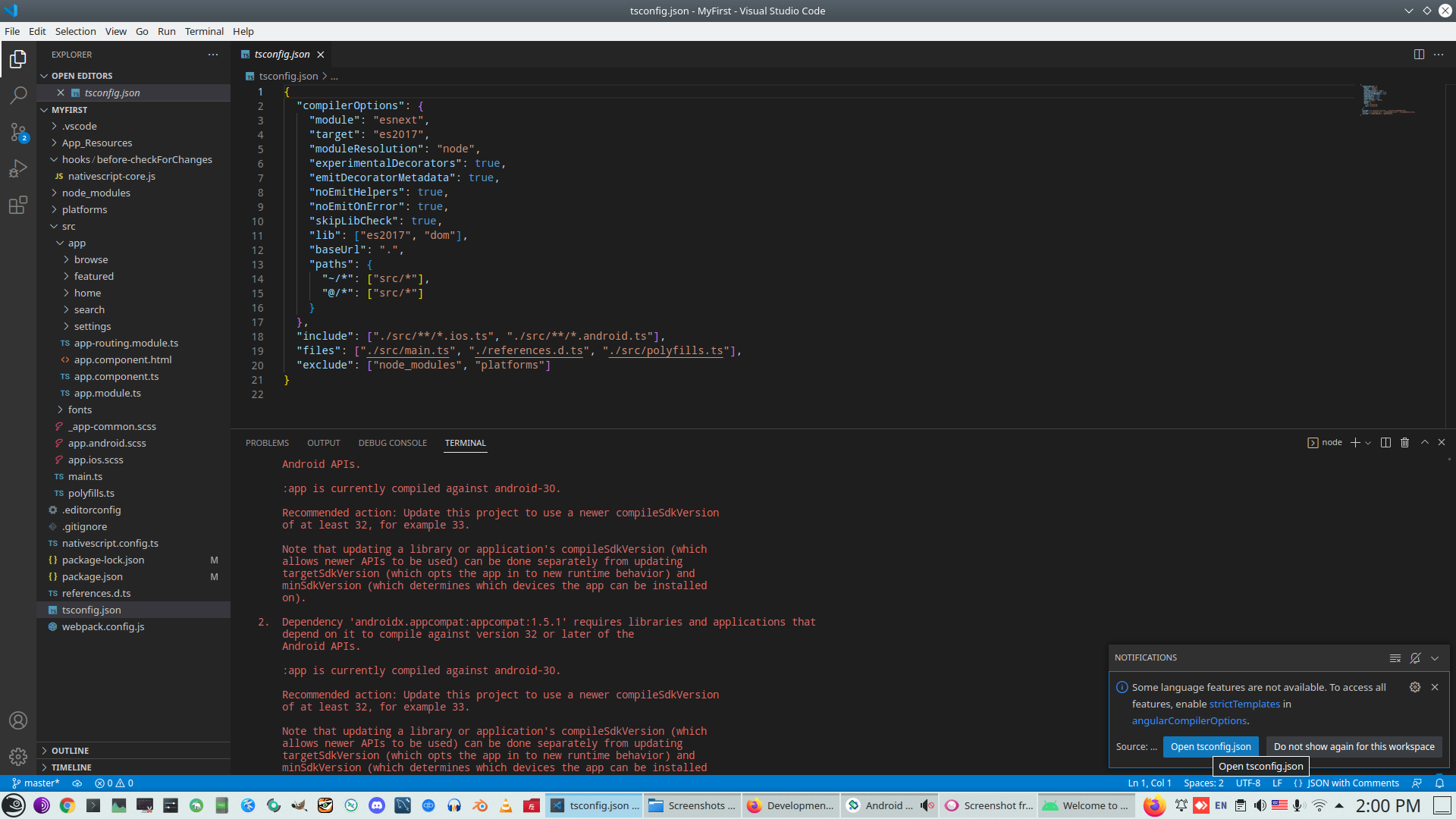1456x819 pixels.
Task: Open package.json in the explorer
Action: tap(93, 577)
